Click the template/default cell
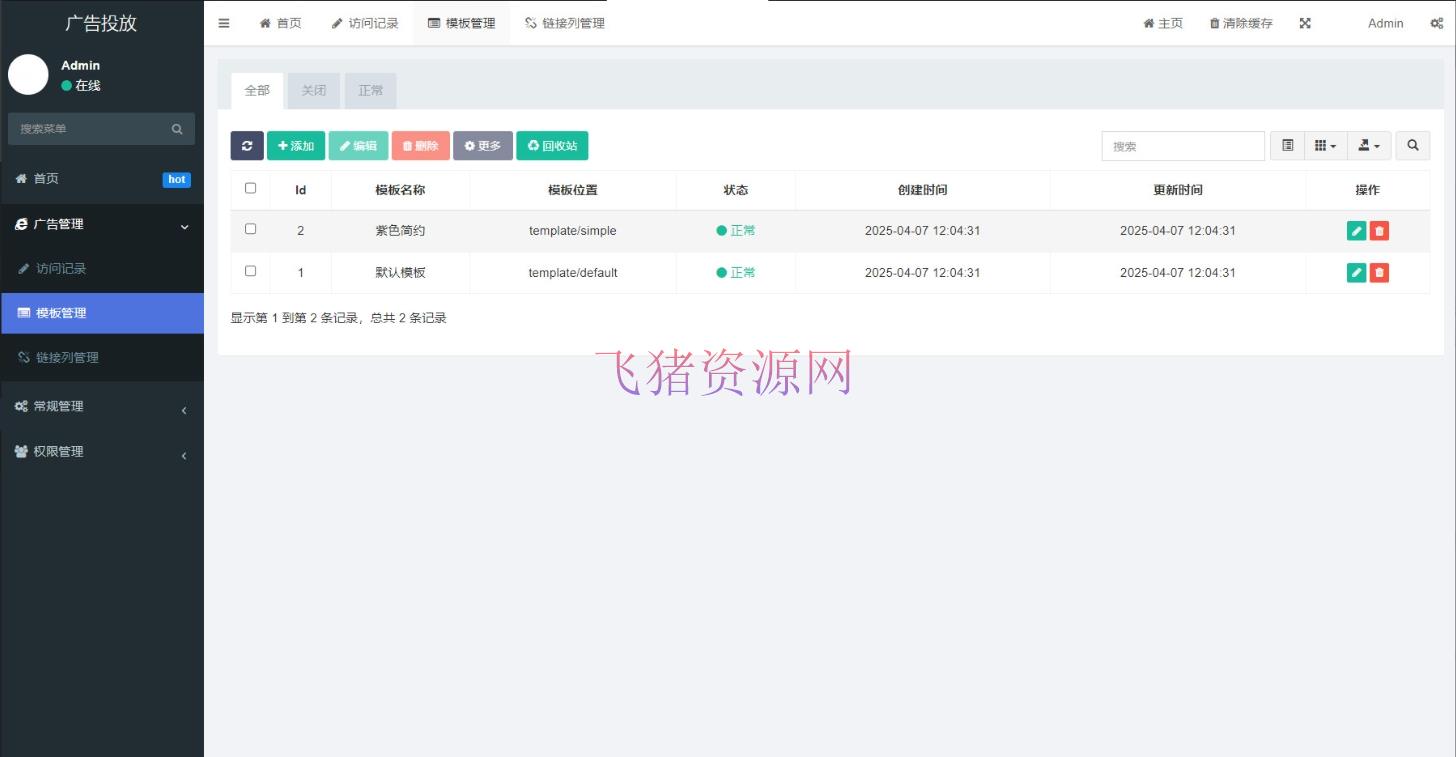The height and width of the screenshot is (757, 1456). pyautogui.click(x=573, y=272)
